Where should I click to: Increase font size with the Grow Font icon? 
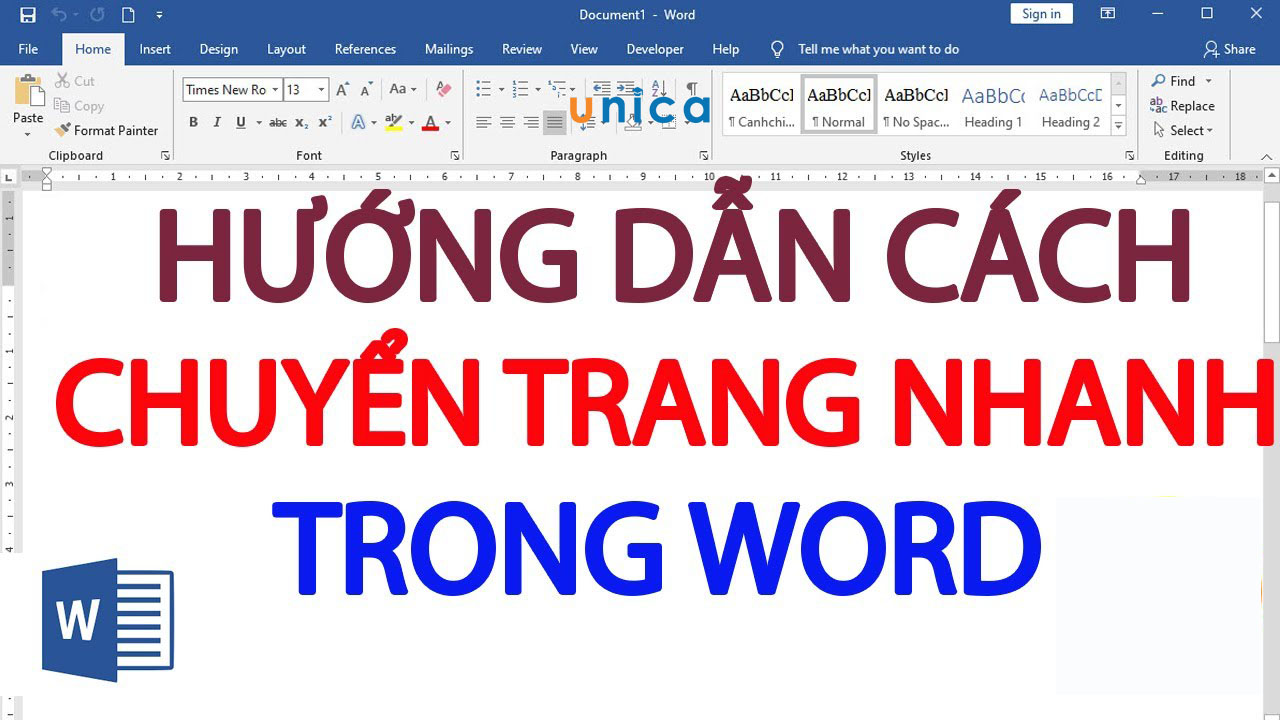point(342,89)
